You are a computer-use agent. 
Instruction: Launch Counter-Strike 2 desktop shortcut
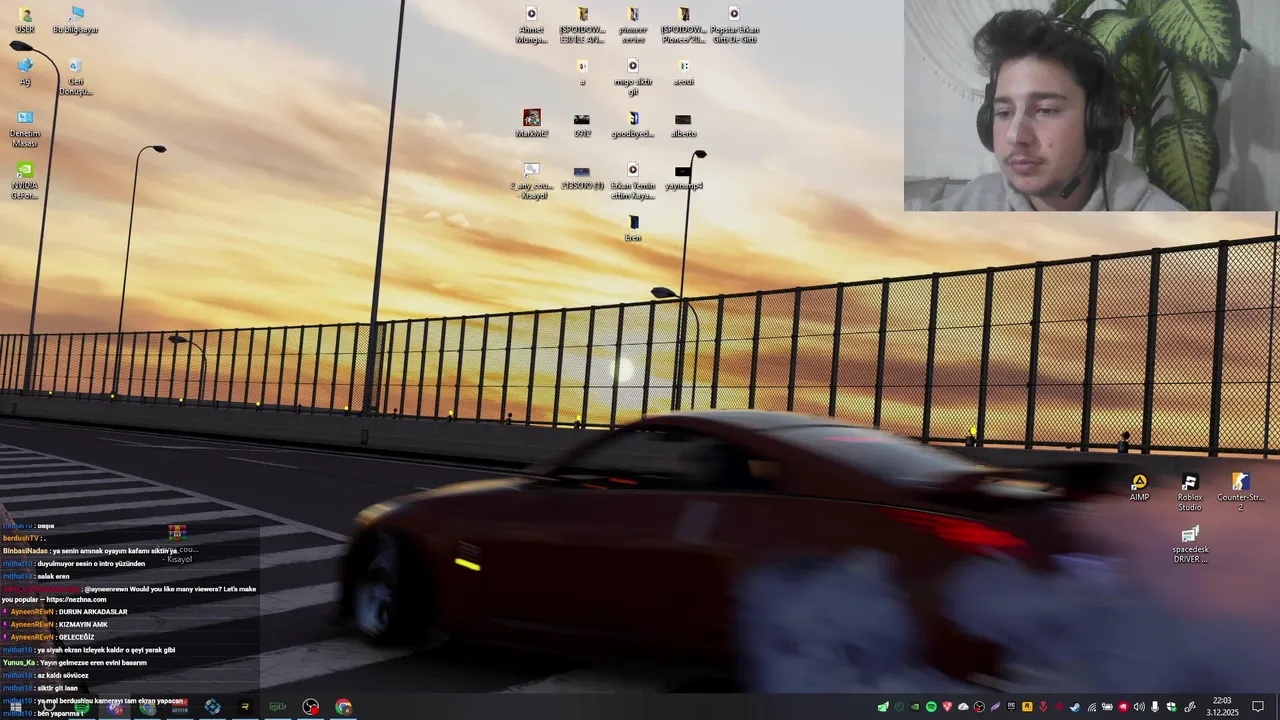click(1241, 493)
